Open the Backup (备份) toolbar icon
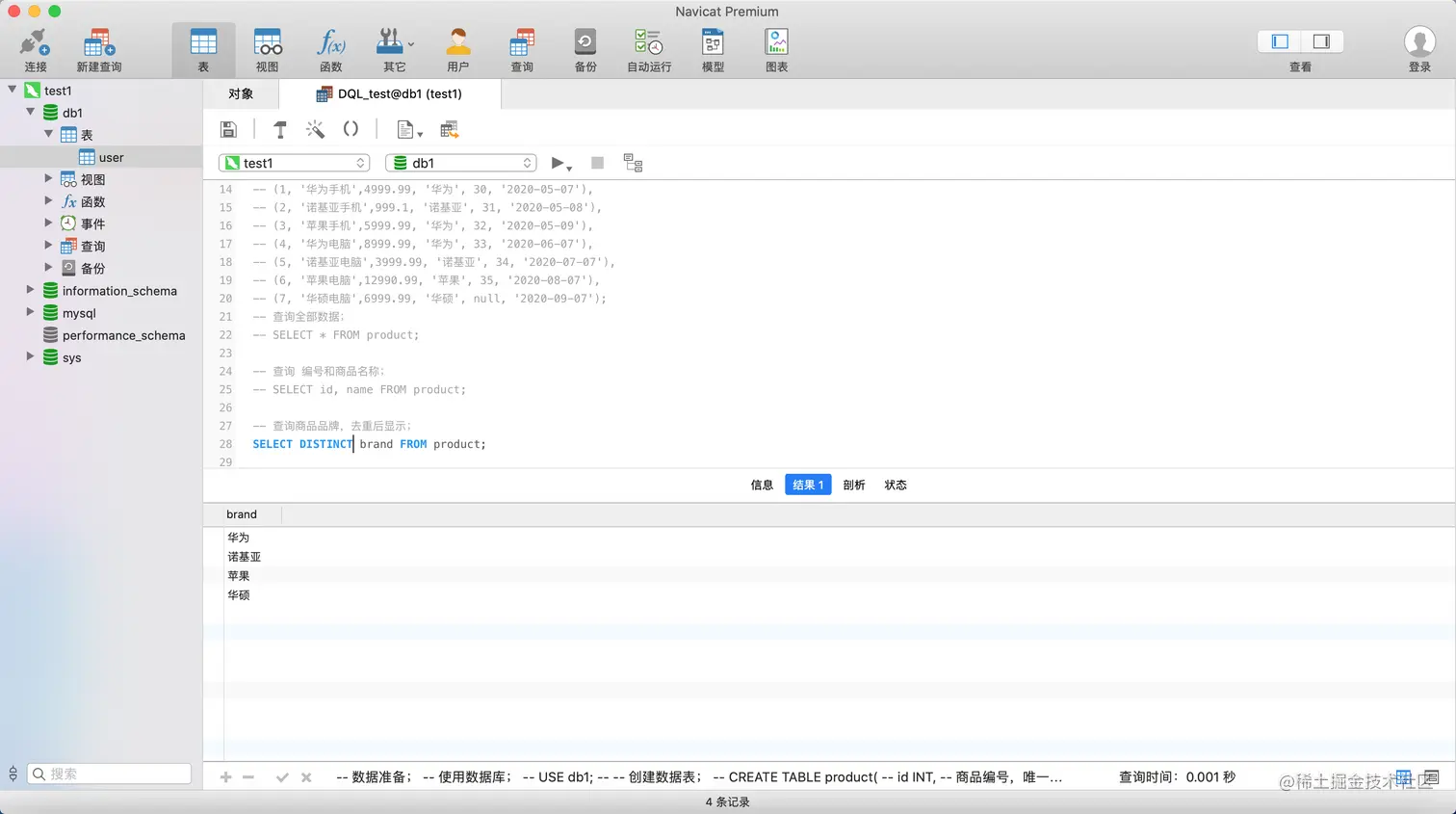This screenshot has width=1456, height=814. pos(585,50)
